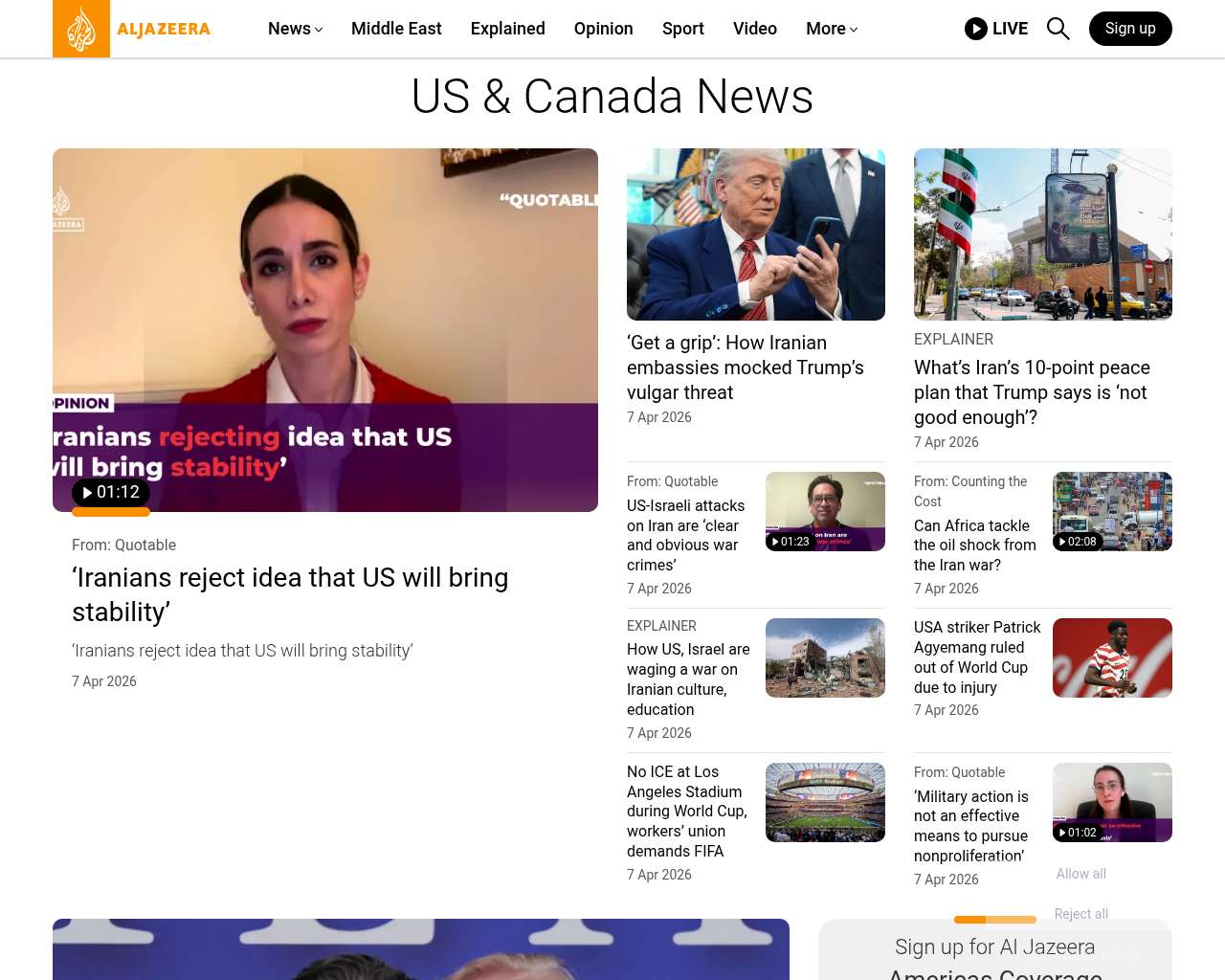Open 'Military action is not an effective means' article
This screenshot has width=1225, height=980.
coord(971,826)
